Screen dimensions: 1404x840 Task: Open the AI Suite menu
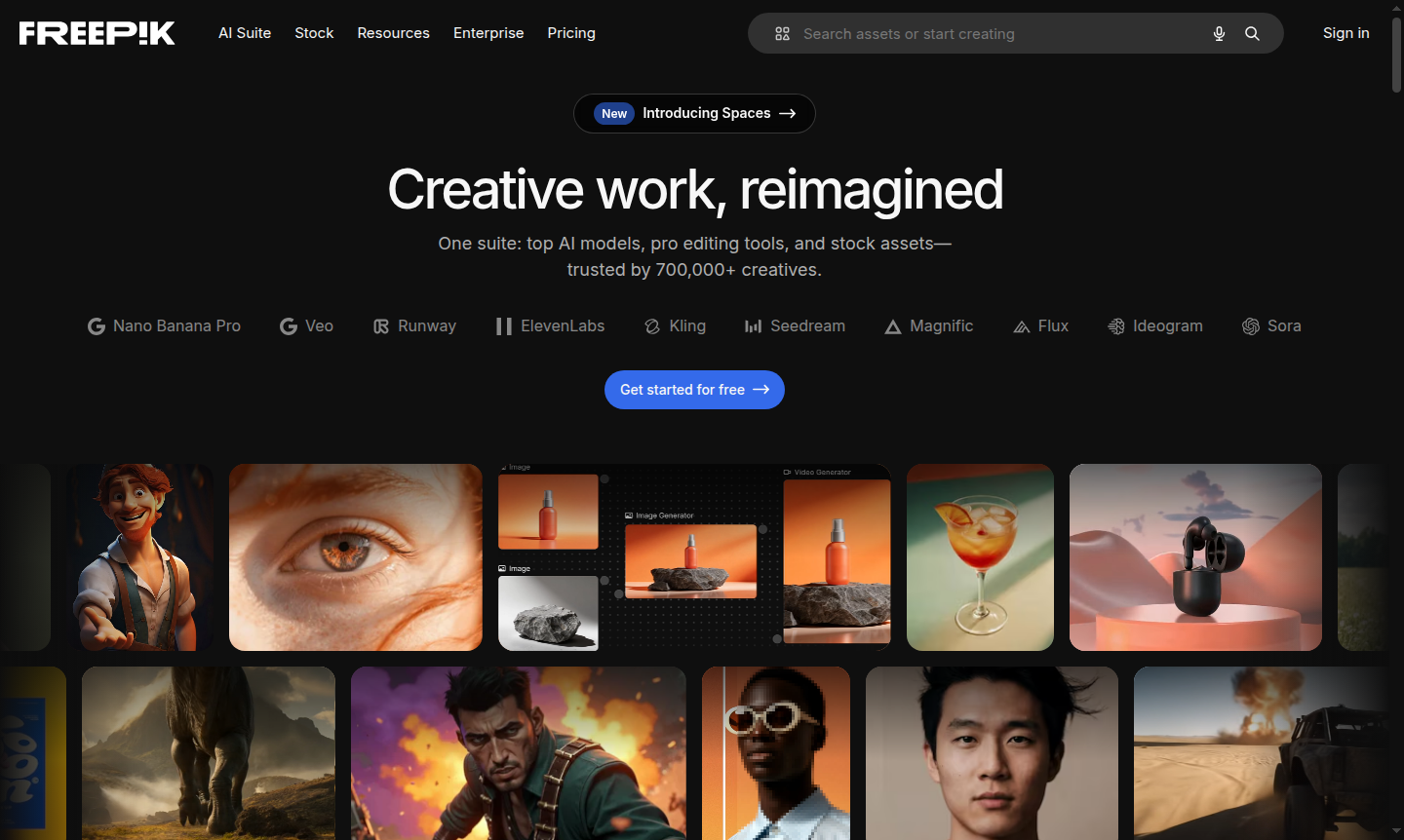tap(245, 33)
